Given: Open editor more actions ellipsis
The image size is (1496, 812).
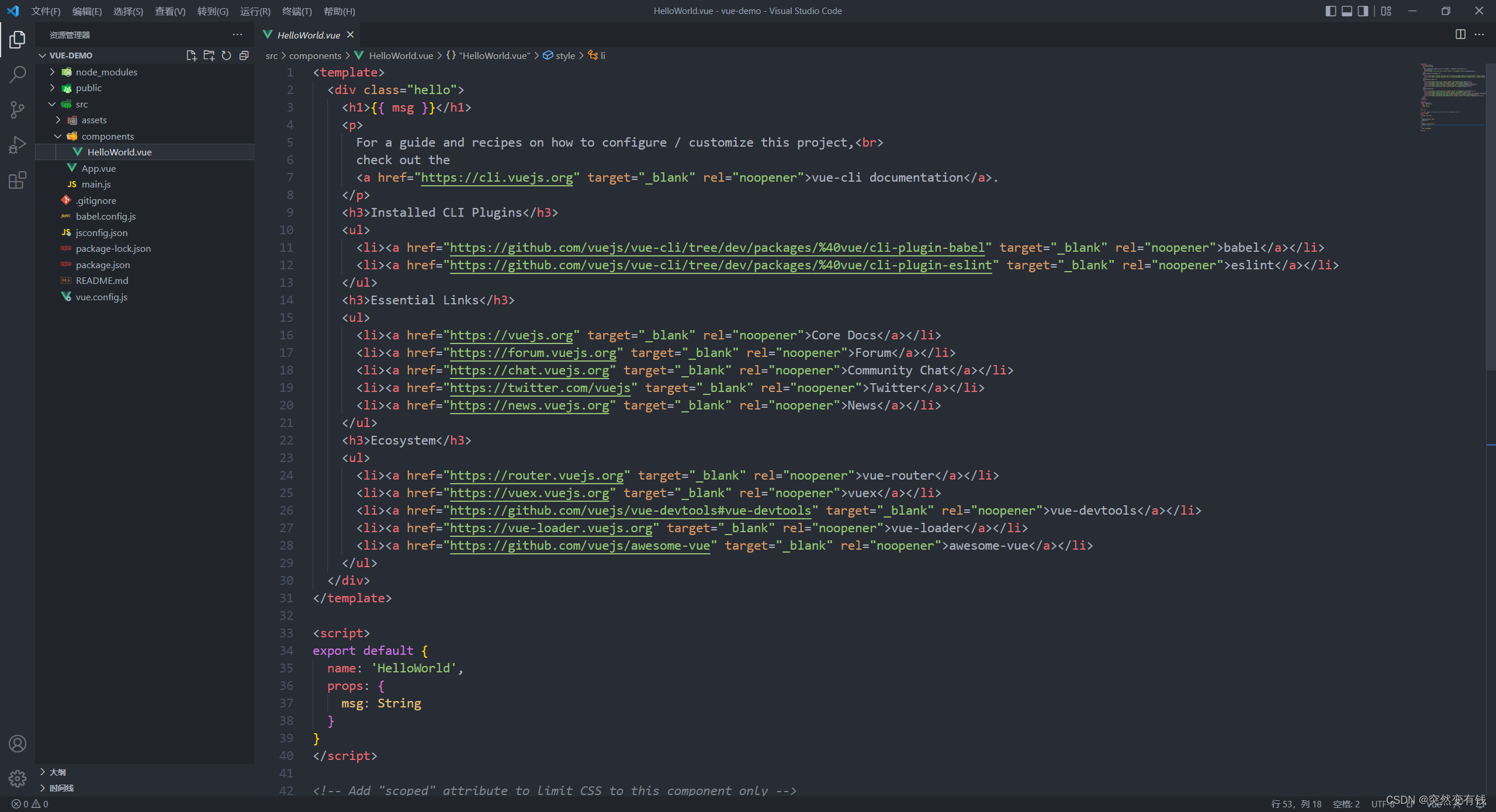Looking at the screenshot, I should coord(1479,34).
